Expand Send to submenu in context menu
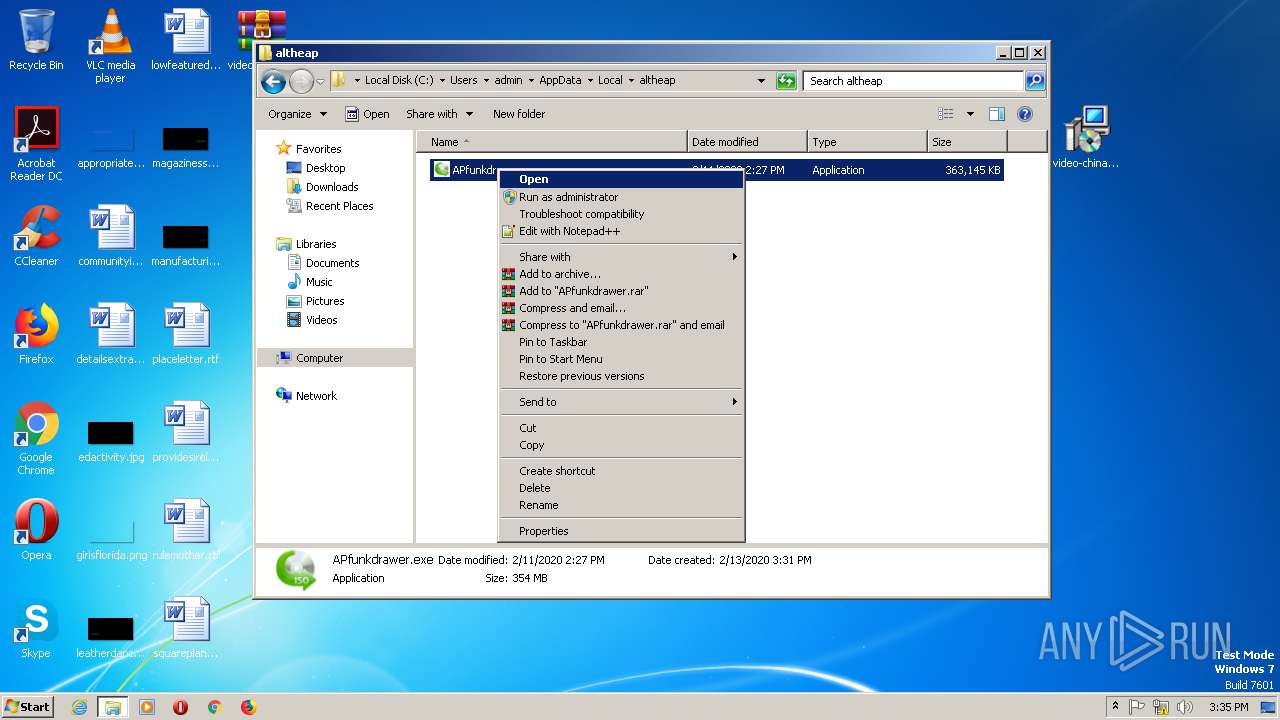 tap(621, 402)
